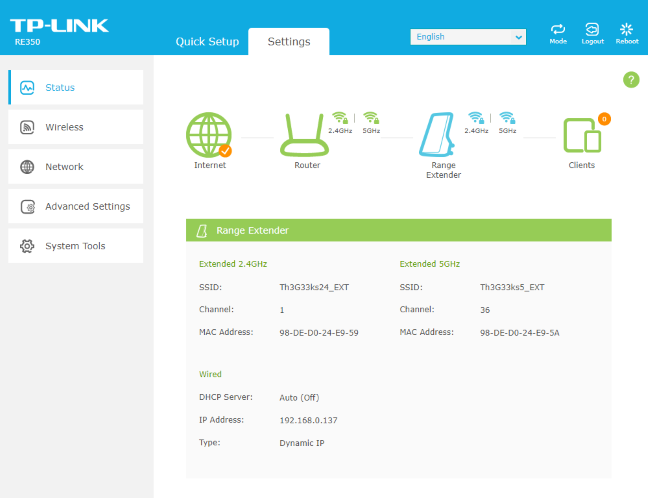Click DHCP Server value Auto (Off)
This screenshot has width=648, height=498.
pos(299,398)
